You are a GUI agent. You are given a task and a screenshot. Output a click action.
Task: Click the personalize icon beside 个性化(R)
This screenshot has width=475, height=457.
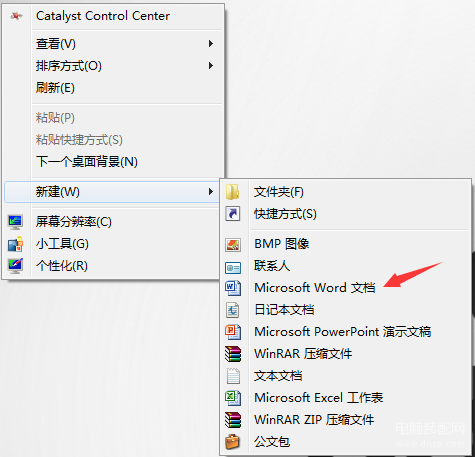coord(15,266)
